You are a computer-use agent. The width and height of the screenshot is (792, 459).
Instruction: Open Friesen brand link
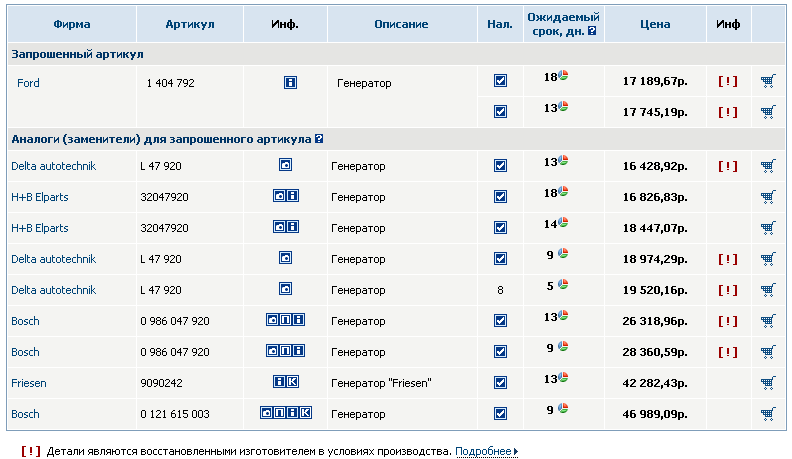(x=29, y=383)
